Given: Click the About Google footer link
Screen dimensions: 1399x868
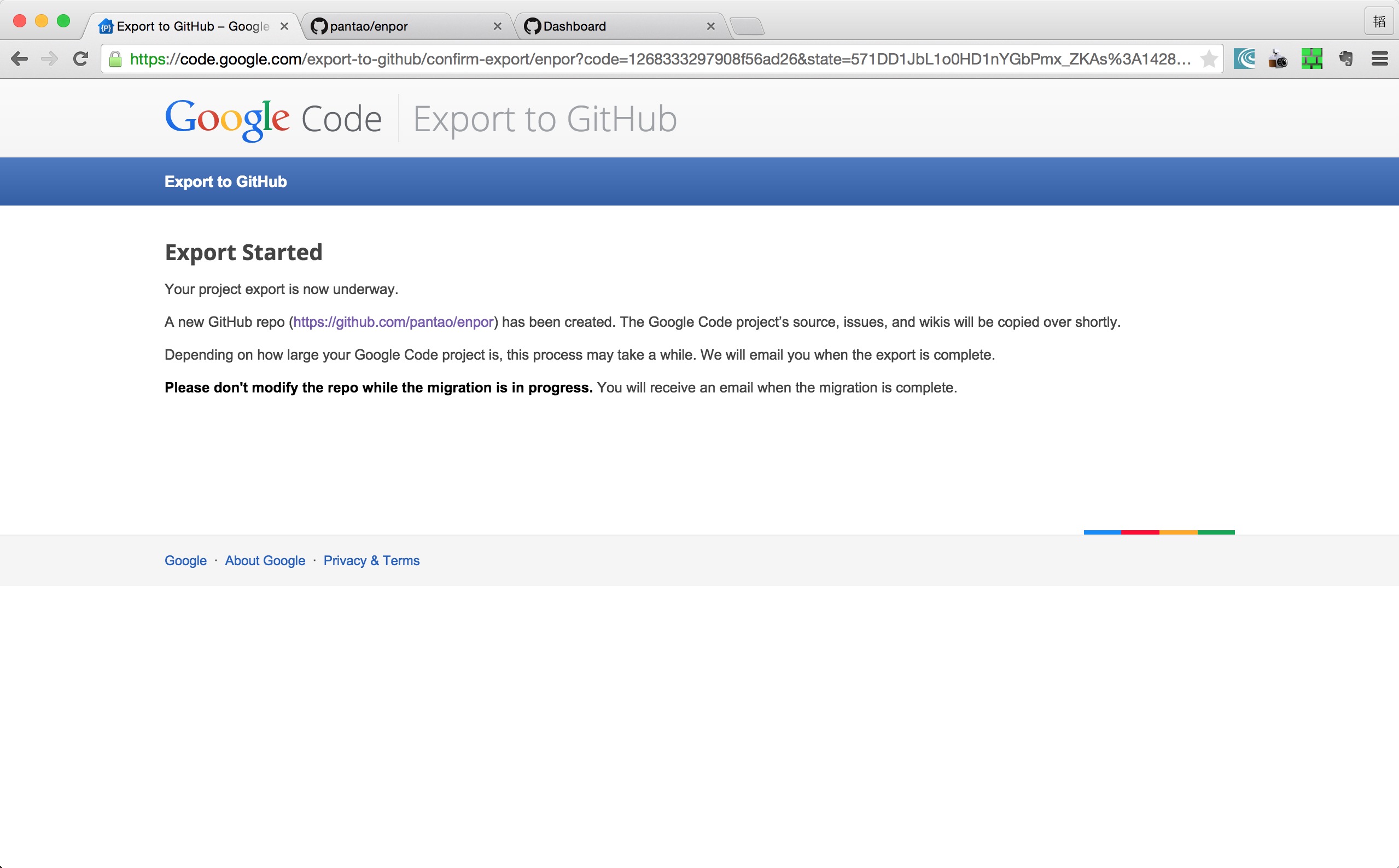Looking at the screenshot, I should click(x=265, y=561).
